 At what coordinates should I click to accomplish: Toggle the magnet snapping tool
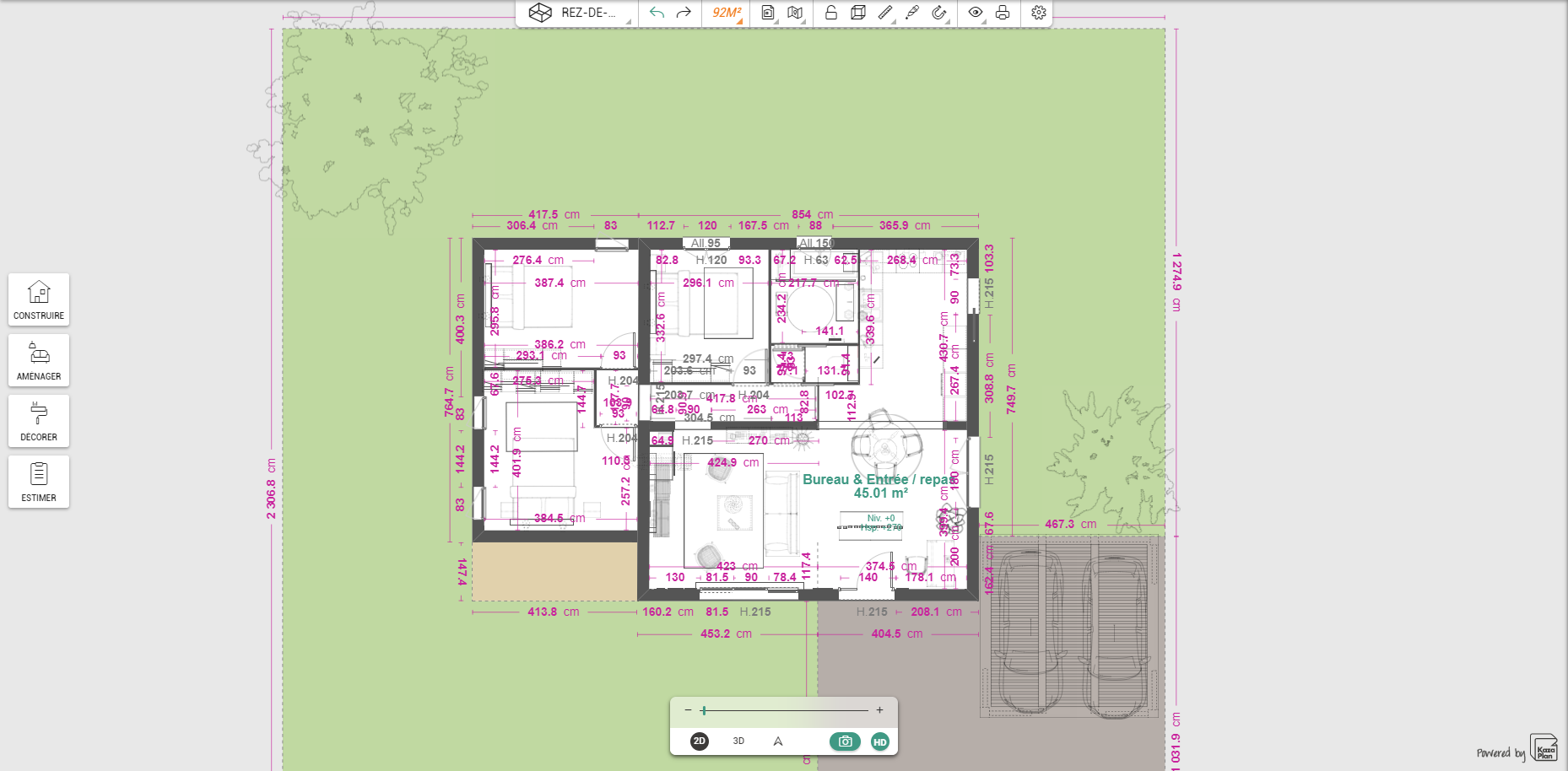coord(939,13)
